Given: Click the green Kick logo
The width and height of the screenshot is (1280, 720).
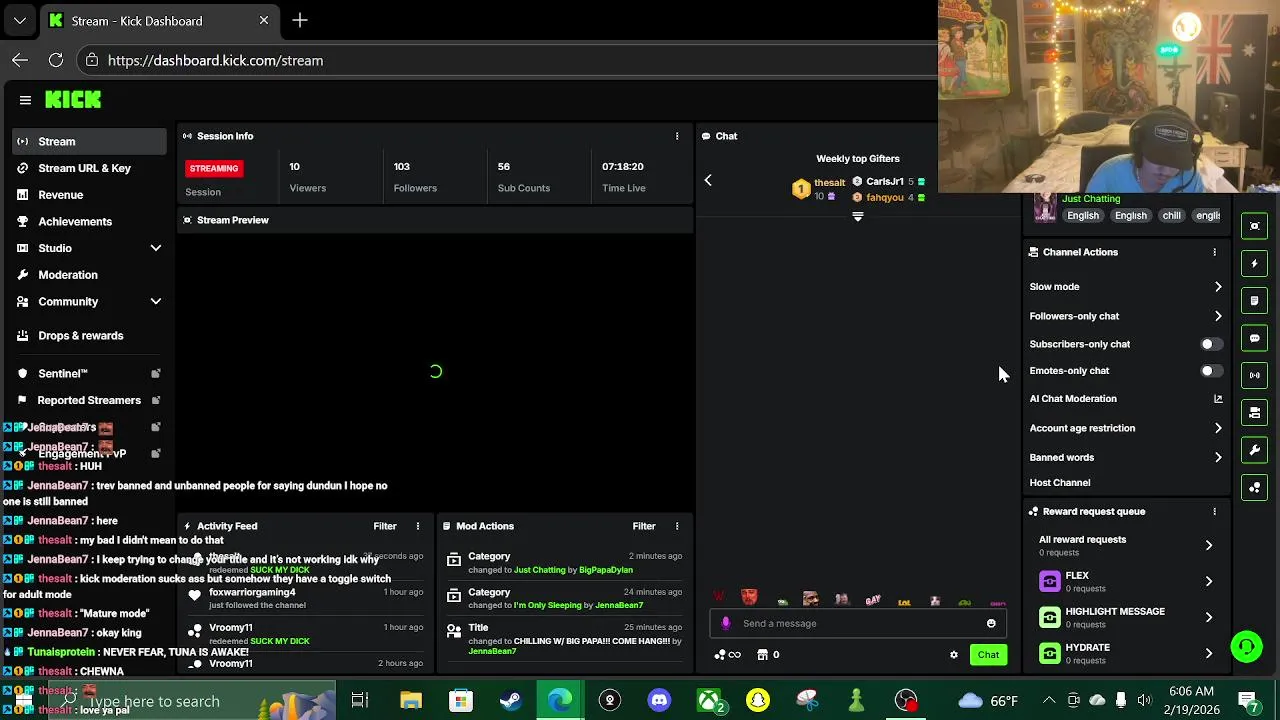Looking at the screenshot, I should pyautogui.click(x=73, y=100).
